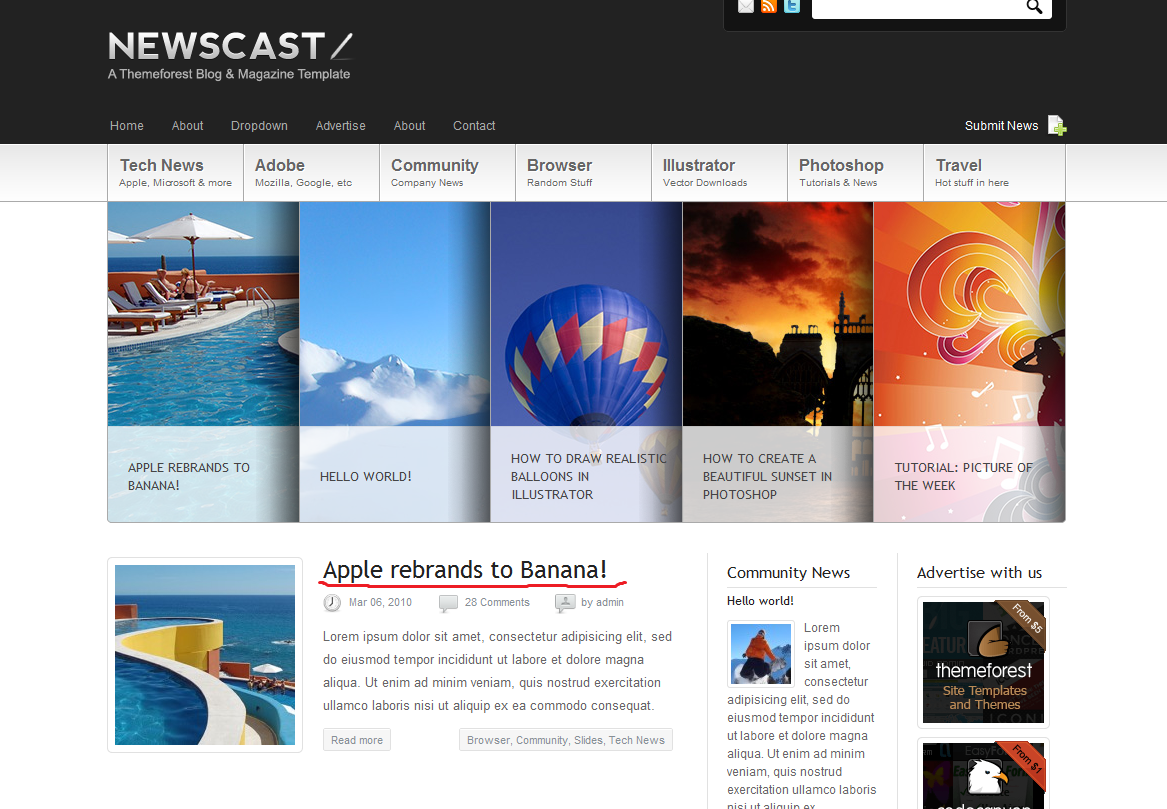The height and width of the screenshot is (809, 1167).
Task: Click slide caption Apple Rebrands to Banana!
Action: (188, 476)
